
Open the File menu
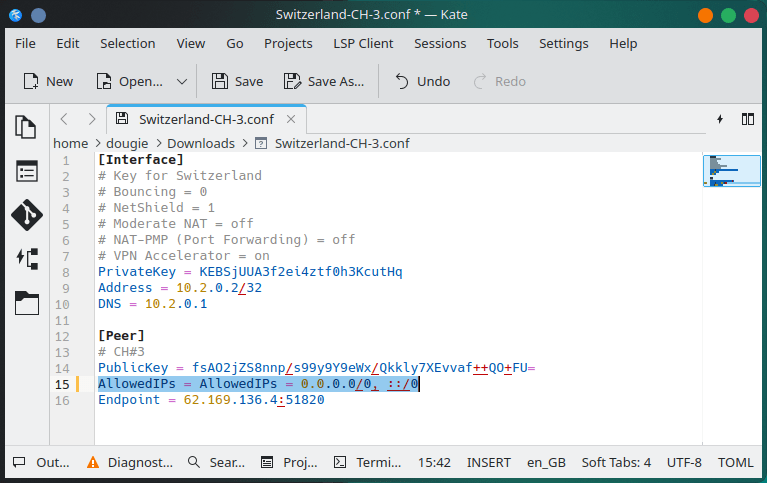[x=25, y=44]
